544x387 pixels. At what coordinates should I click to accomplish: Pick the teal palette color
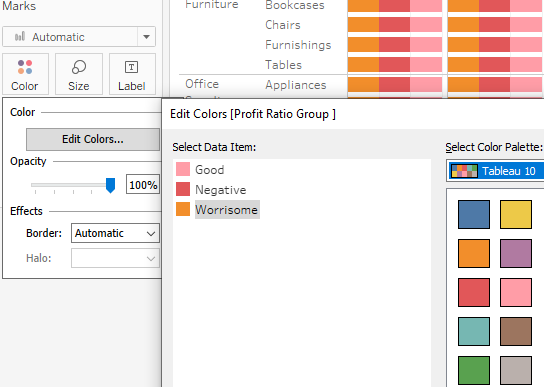coord(474,331)
